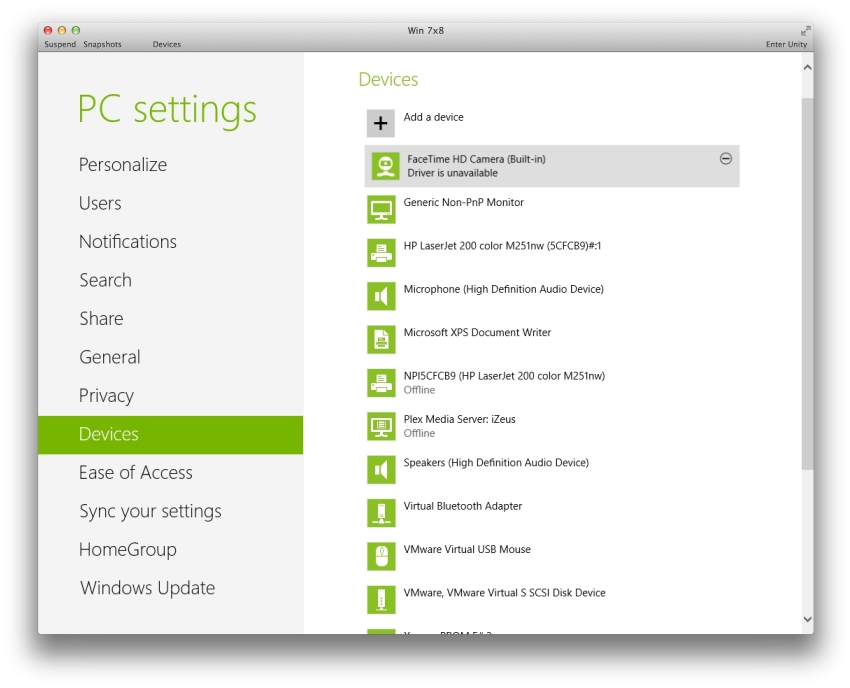This screenshot has width=850, height=688.
Task: Remove the FaceTime HD Camera device
Action: [726, 159]
